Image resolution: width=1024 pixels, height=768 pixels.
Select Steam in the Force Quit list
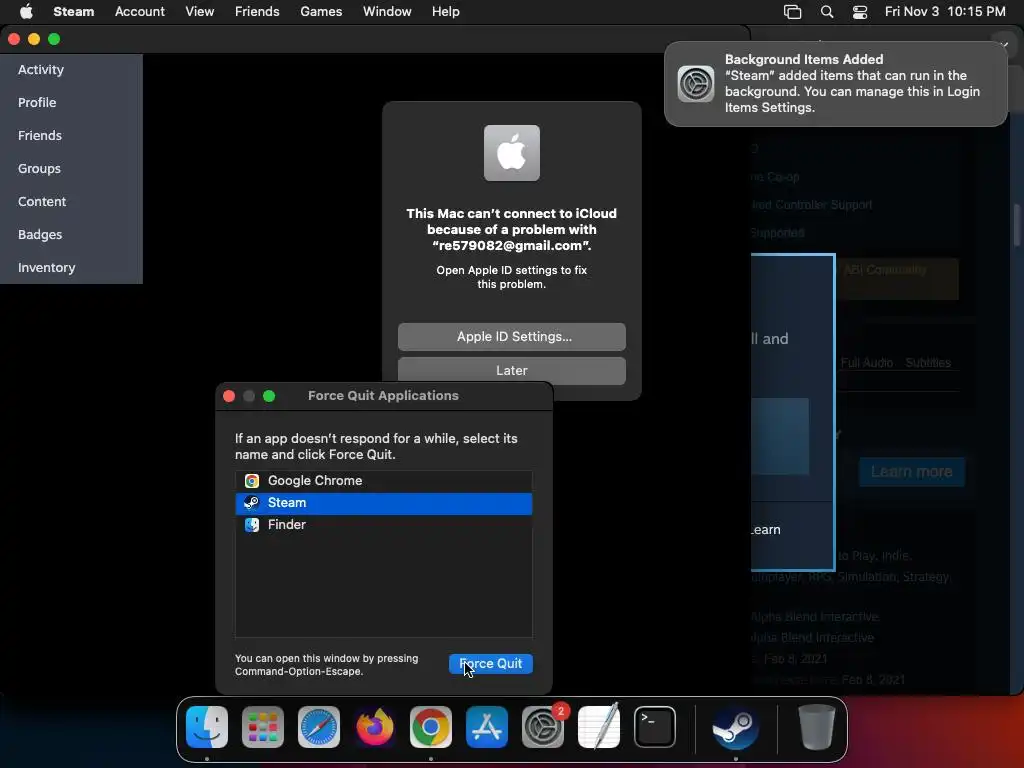click(x=383, y=503)
